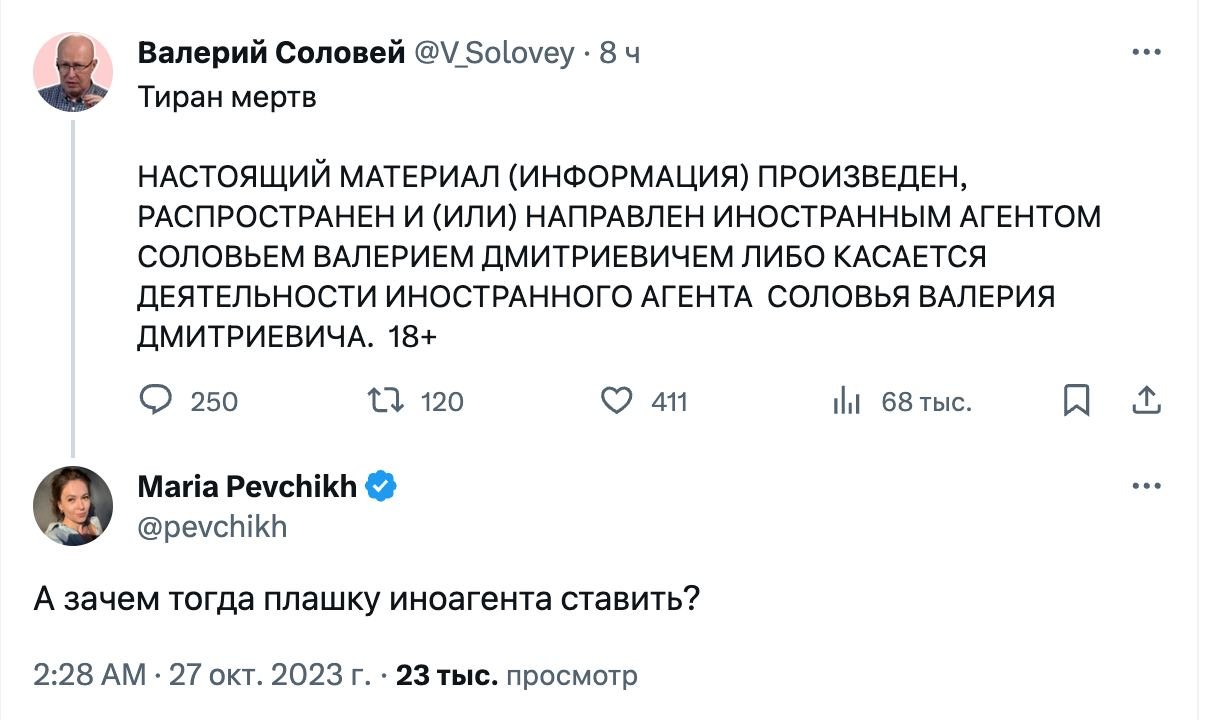View analytics via the bar chart icon
This screenshot has width=1208, height=720.
[847, 402]
